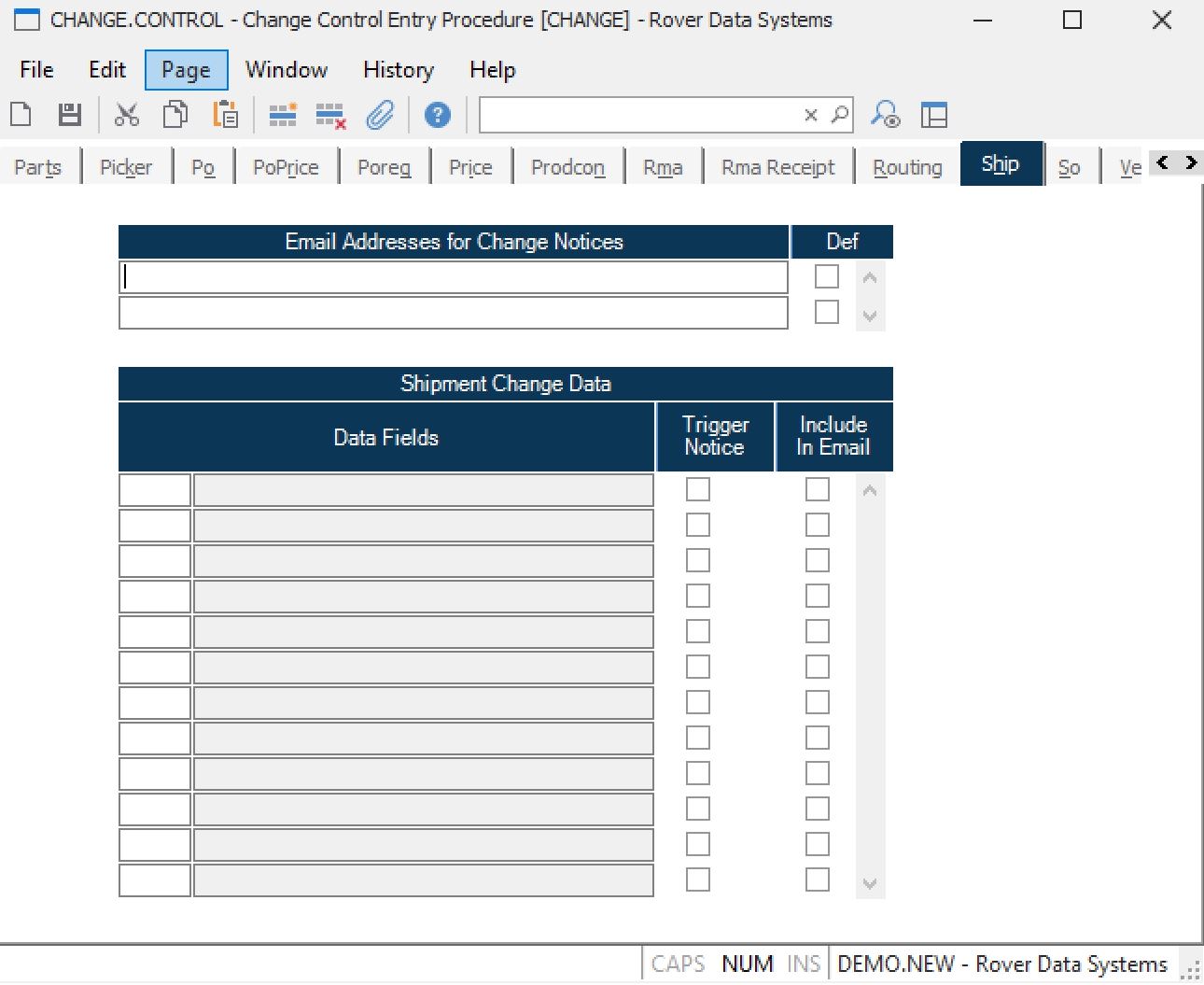Click the Insert row icon
The width and height of the screenshot is (1204, 985).
tap(282, 115)
